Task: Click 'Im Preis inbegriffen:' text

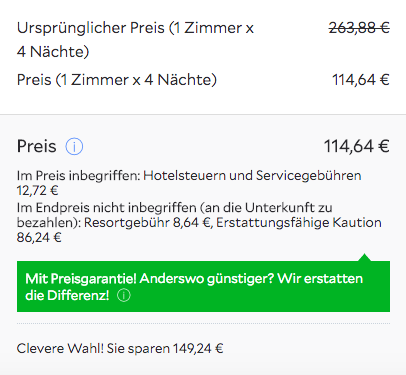Action: coord(79,176)
